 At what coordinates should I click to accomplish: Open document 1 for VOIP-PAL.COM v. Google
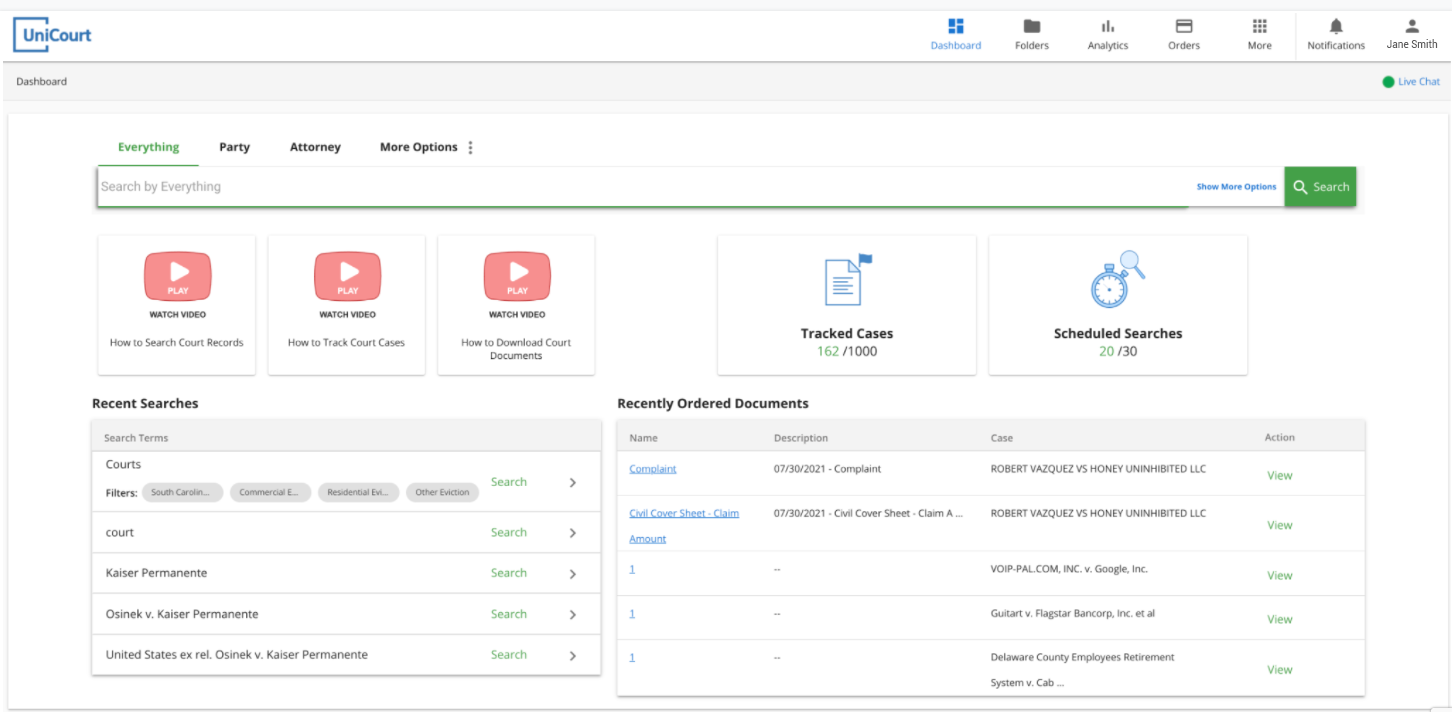tap(632, 569)
